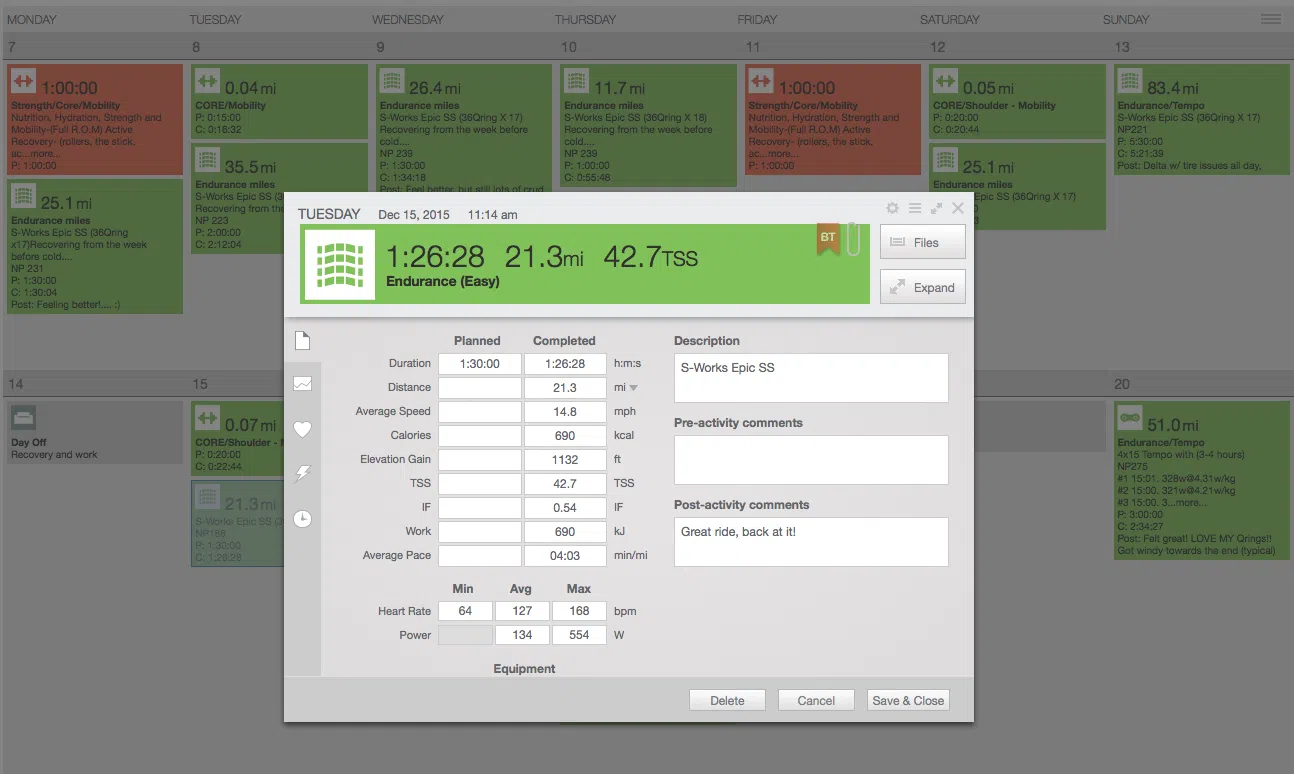The image size is (1294, 774).
Task: Click the paperclip attachment icon
Action: 853,240
